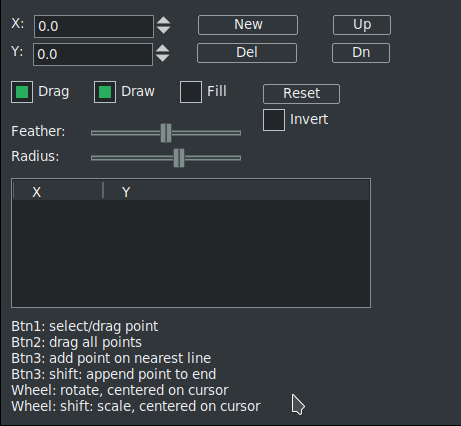Increase Y value with up arrow
Screen dimensions: 461x426
[162, 49]
